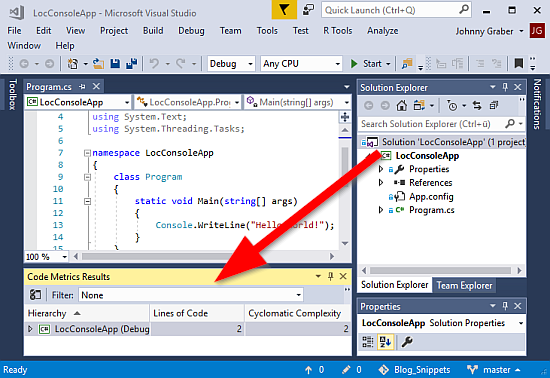This screenshot has width=550, height=378.
Task: Click the Navigate Forward toolbar icon
Action: coord(49,64)
